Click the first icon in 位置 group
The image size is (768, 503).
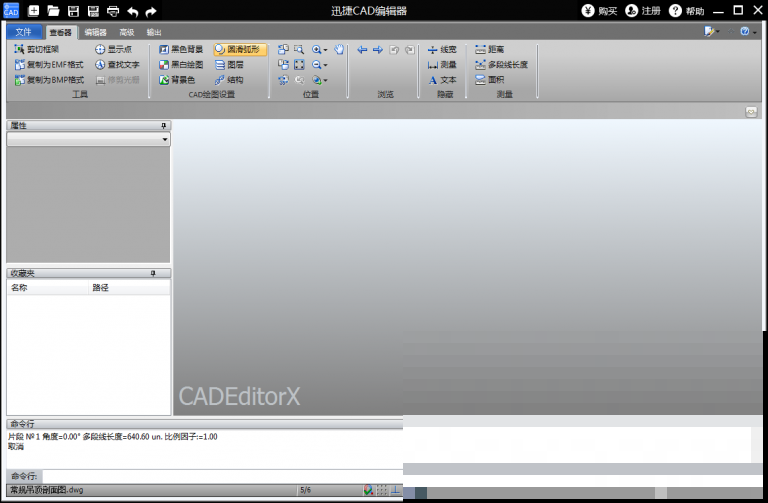click(x=283, y=49)
